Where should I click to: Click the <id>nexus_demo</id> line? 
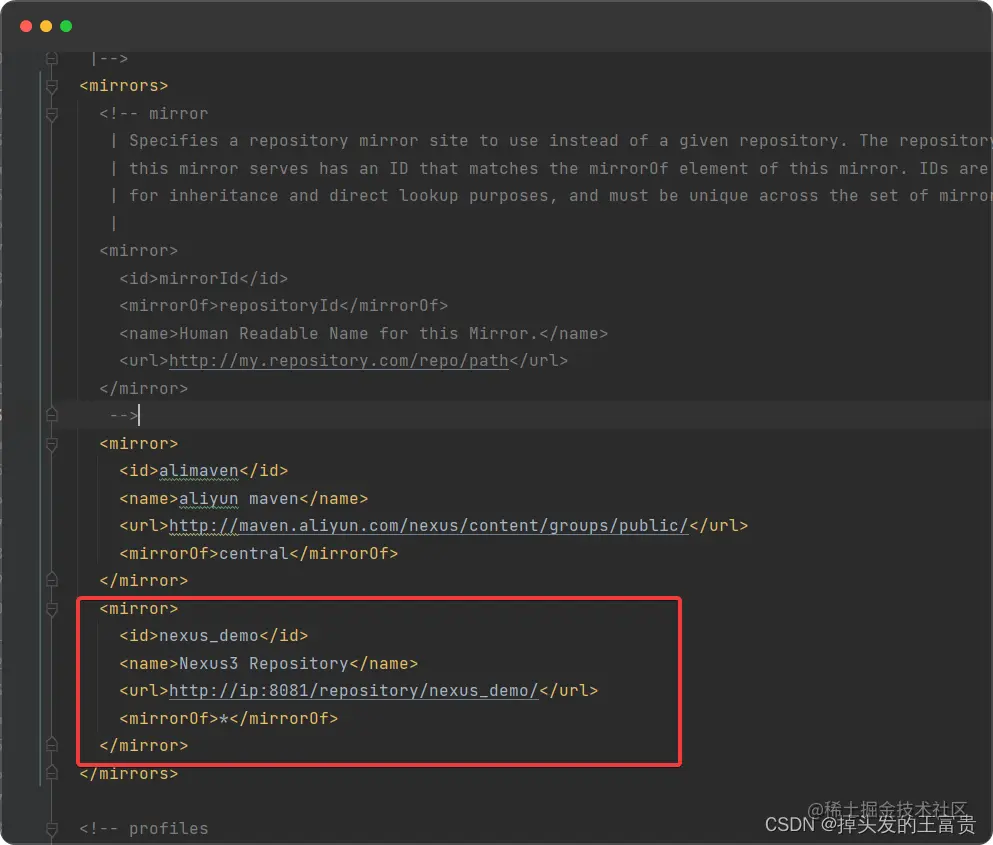tap(214, 636)
